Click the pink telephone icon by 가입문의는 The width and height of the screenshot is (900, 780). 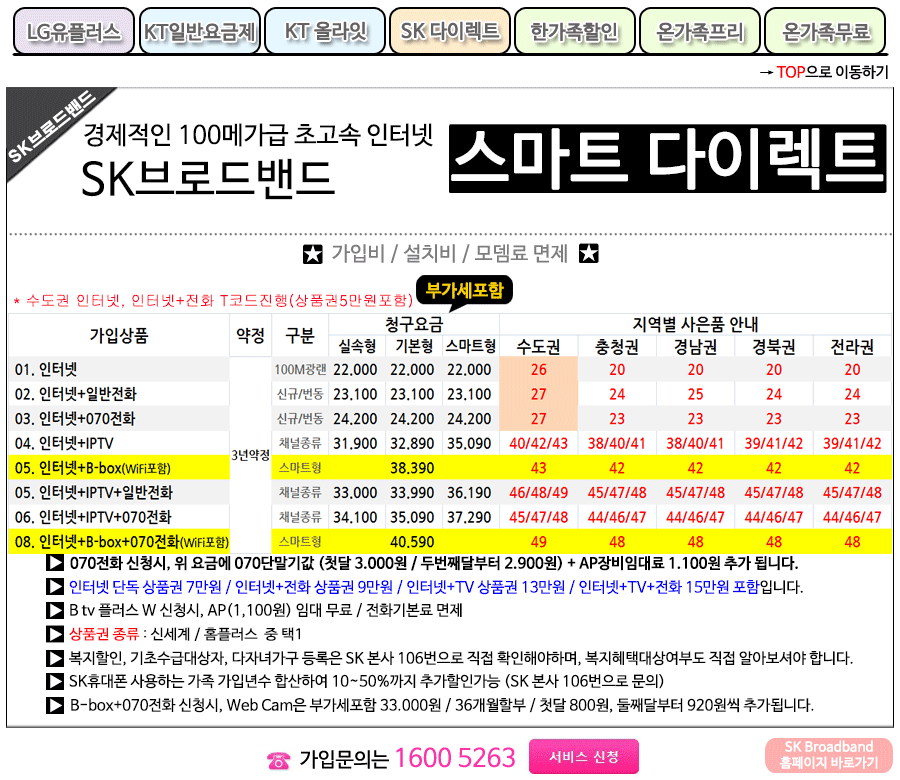(279, 760)
